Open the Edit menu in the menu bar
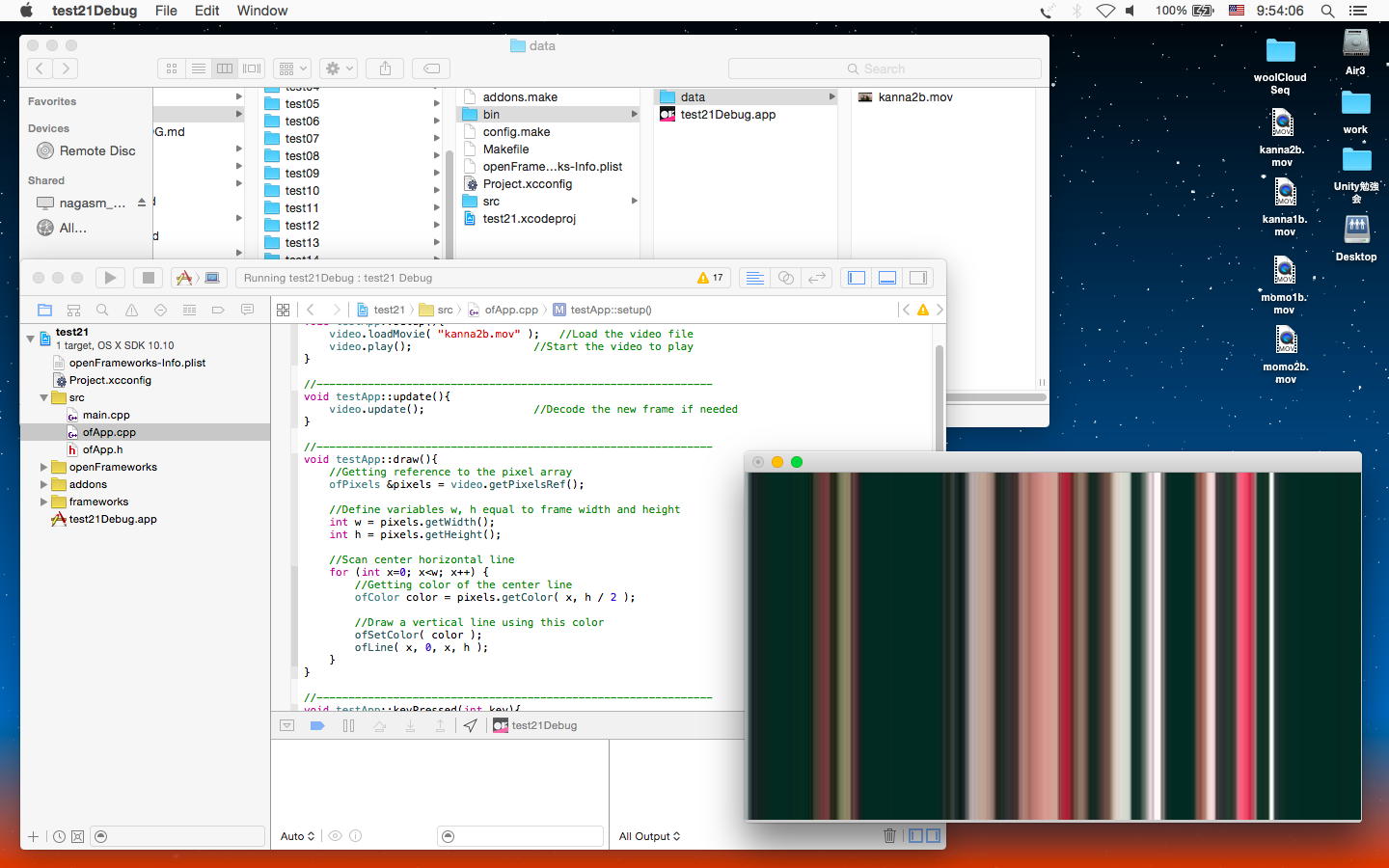The image size is (1389, 868). [x=206, y=11]
